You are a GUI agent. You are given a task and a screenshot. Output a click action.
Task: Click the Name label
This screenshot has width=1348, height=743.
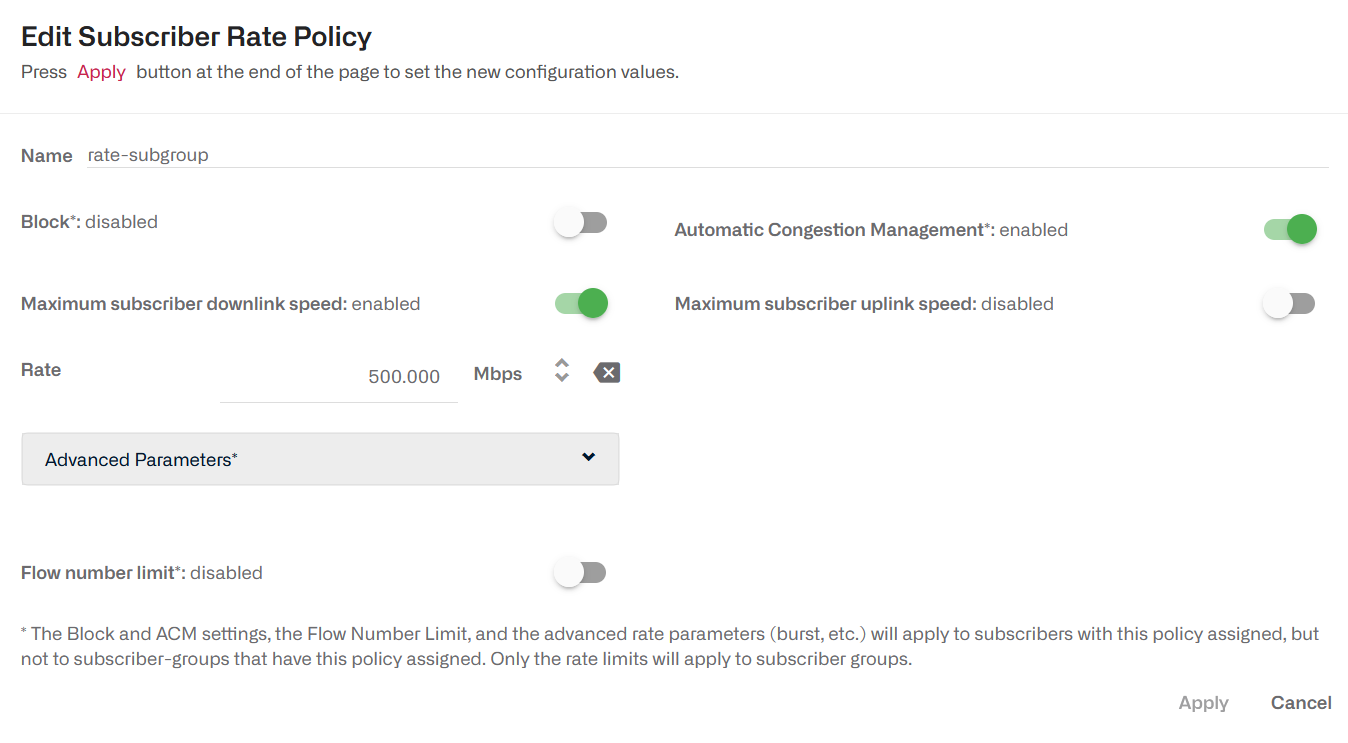click(x=46, y=156)
